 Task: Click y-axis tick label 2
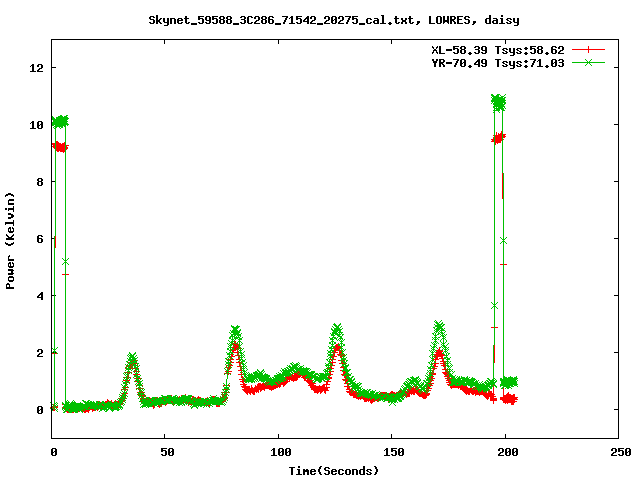40,353
